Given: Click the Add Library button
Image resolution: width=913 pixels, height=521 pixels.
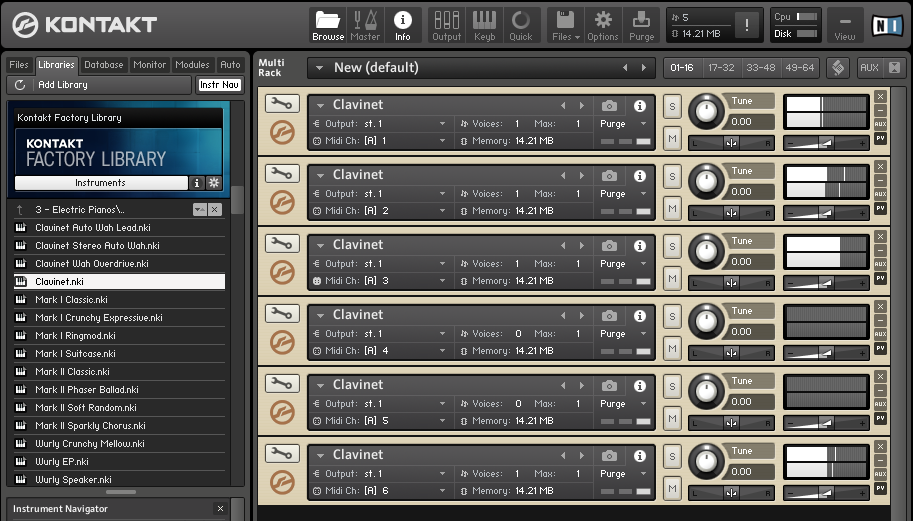Looking at the screenshot, I should click(63, 85).
